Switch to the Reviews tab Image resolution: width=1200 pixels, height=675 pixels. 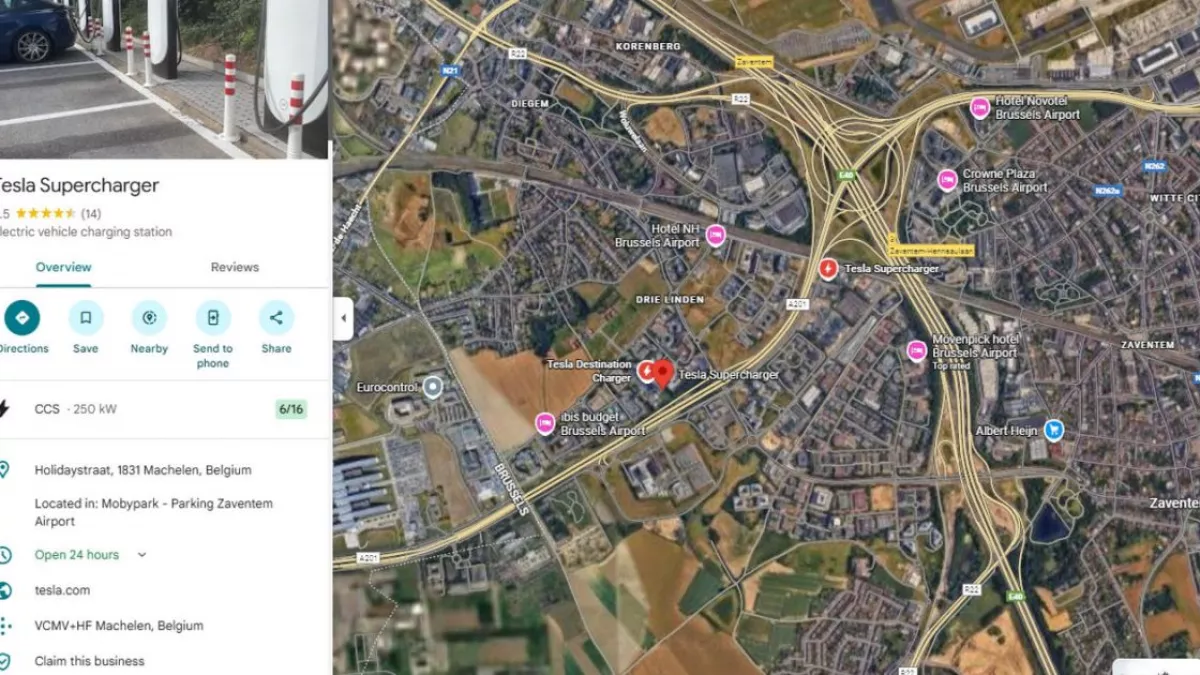point(235,267)
